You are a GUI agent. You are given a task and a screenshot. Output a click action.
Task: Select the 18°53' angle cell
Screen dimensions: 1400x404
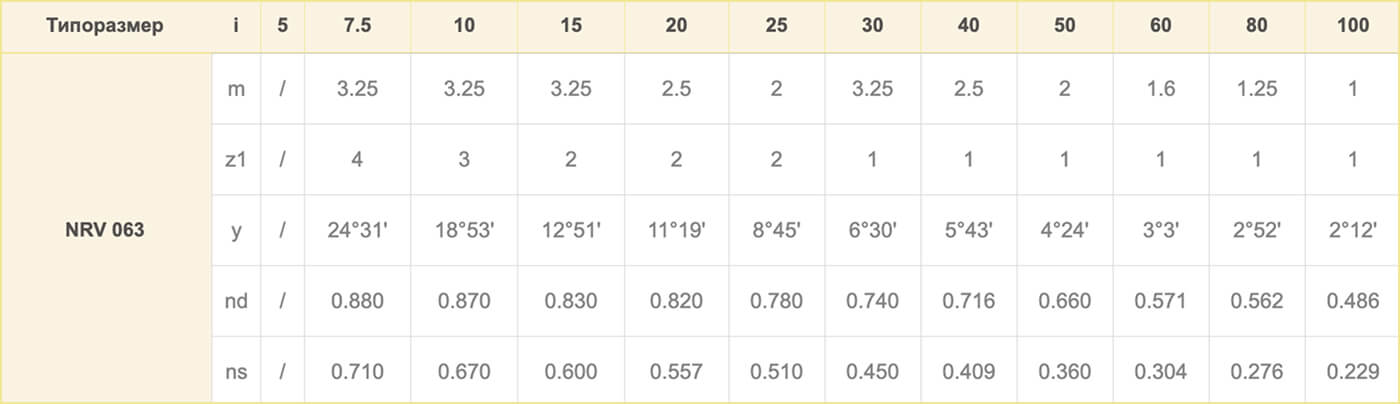[x=464, y=230]
